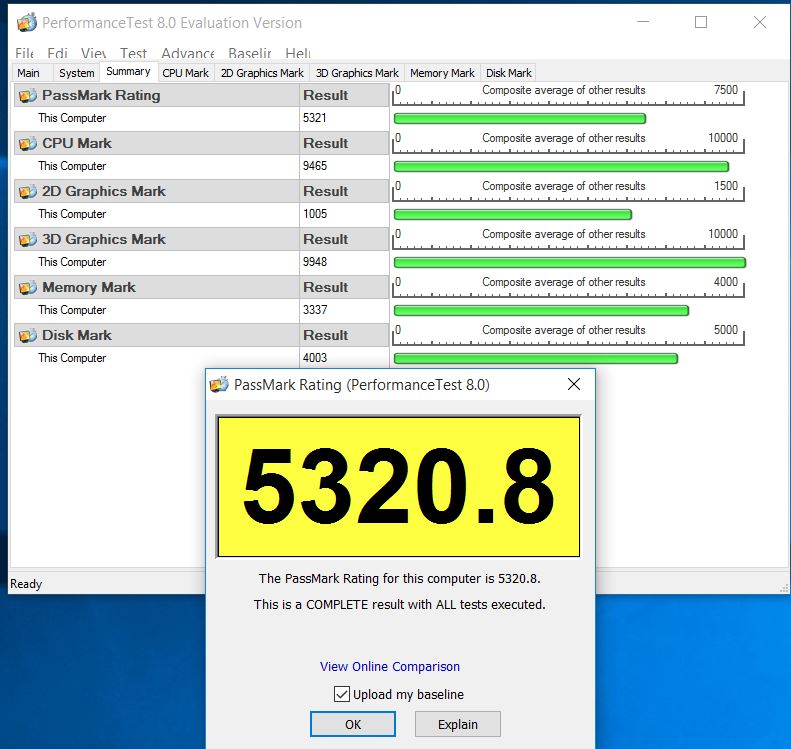This screenshot has height=749, width=791.
Task: Click the Disk Mark header label
Action: pyautogui.click(x=77, y=335)
